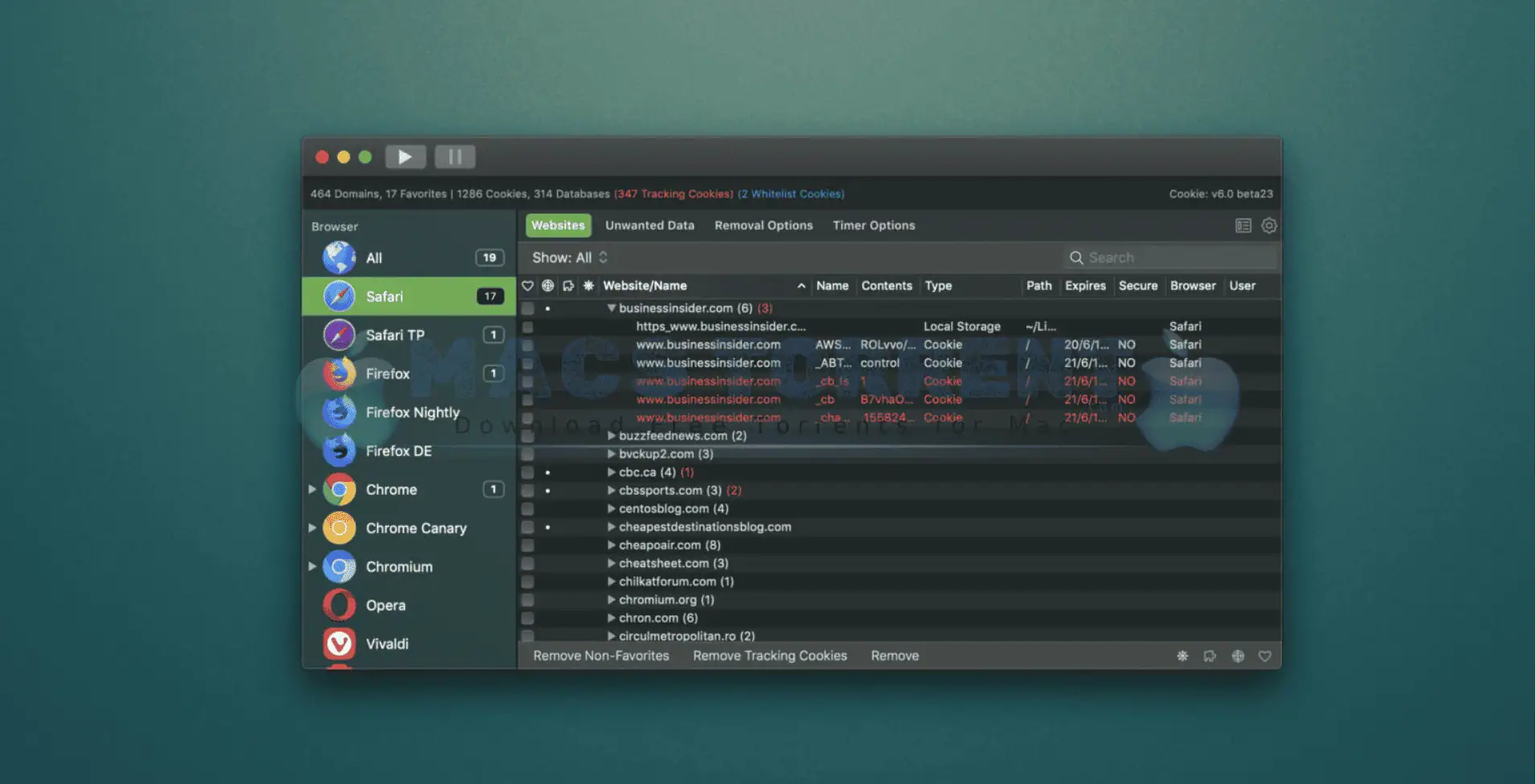Expand the buzzfeednews.com row
This screenshot has height=784, width=1536.
click(x=612, y=436)
